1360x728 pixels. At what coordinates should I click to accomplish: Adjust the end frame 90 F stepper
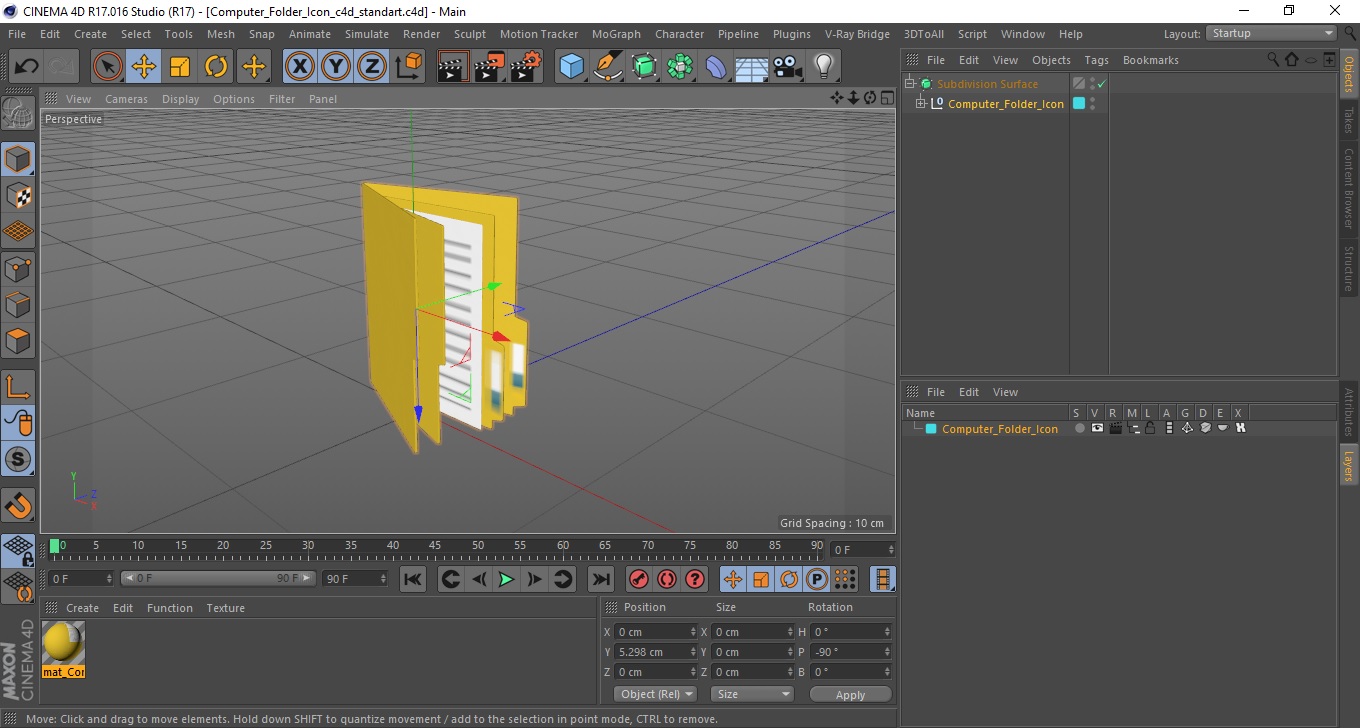382,578
